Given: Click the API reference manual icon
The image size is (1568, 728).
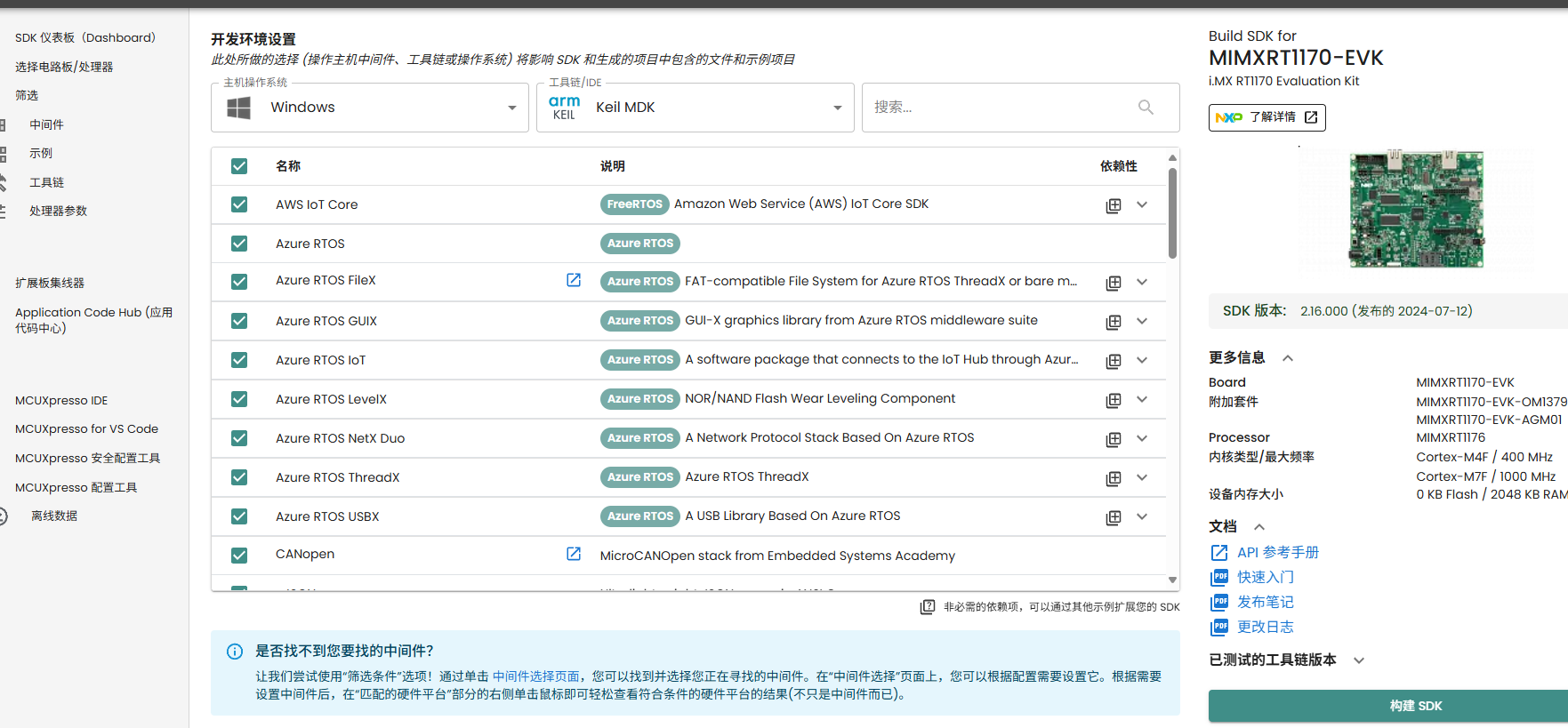Looking at the screenshot, I should click(x=1219, y=553).
